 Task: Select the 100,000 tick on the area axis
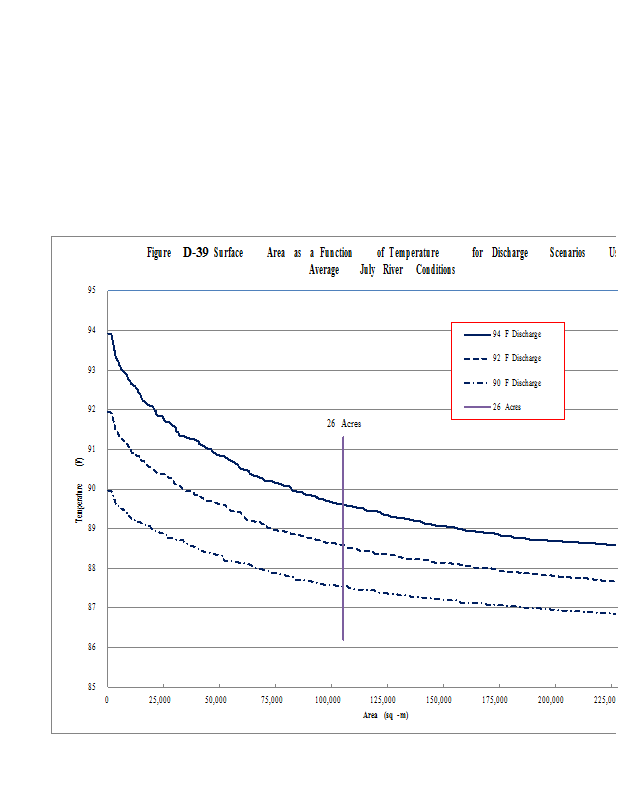(x=329, y=700)
